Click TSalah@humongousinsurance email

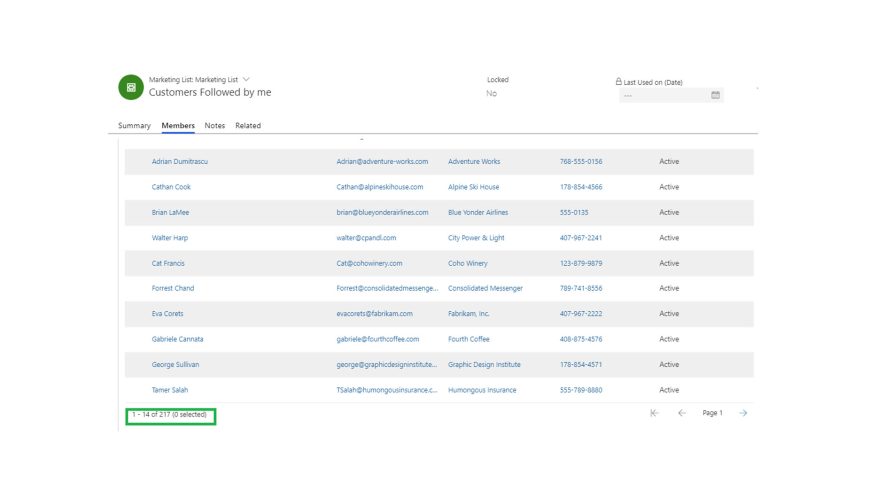point(386,390)
